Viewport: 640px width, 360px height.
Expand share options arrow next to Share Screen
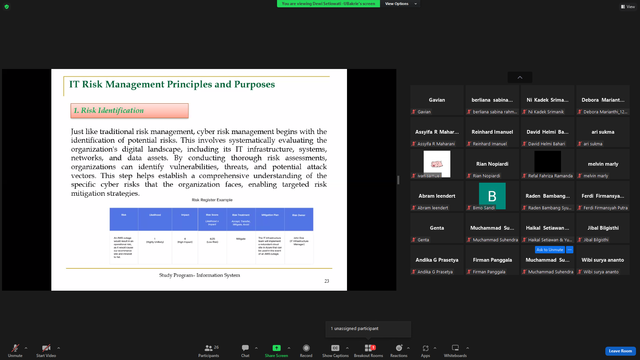tap(289, 348)
